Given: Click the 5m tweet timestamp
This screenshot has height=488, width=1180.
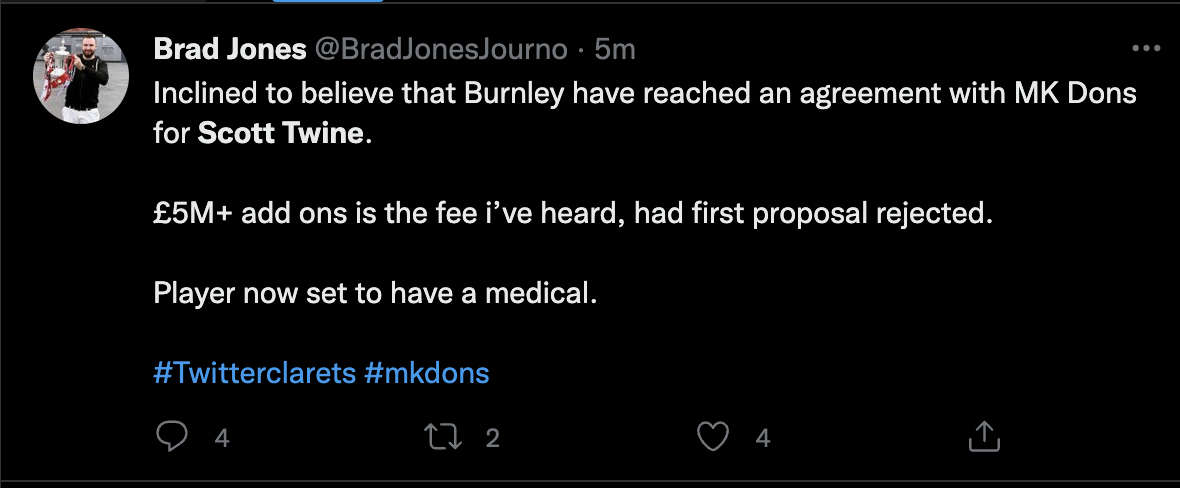Looking at the screenshot, I should point(615,48).
